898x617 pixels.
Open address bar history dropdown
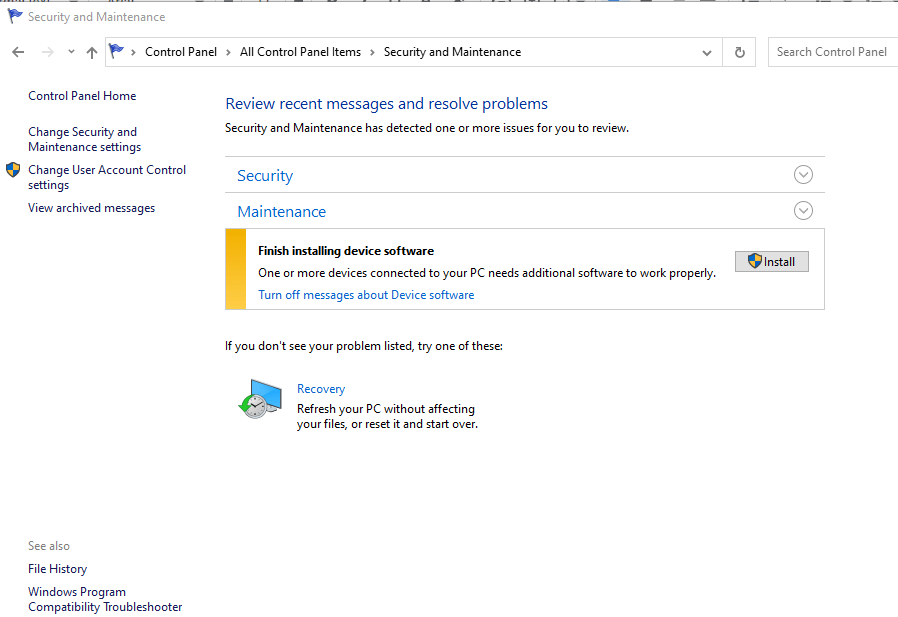pos(707,53)
